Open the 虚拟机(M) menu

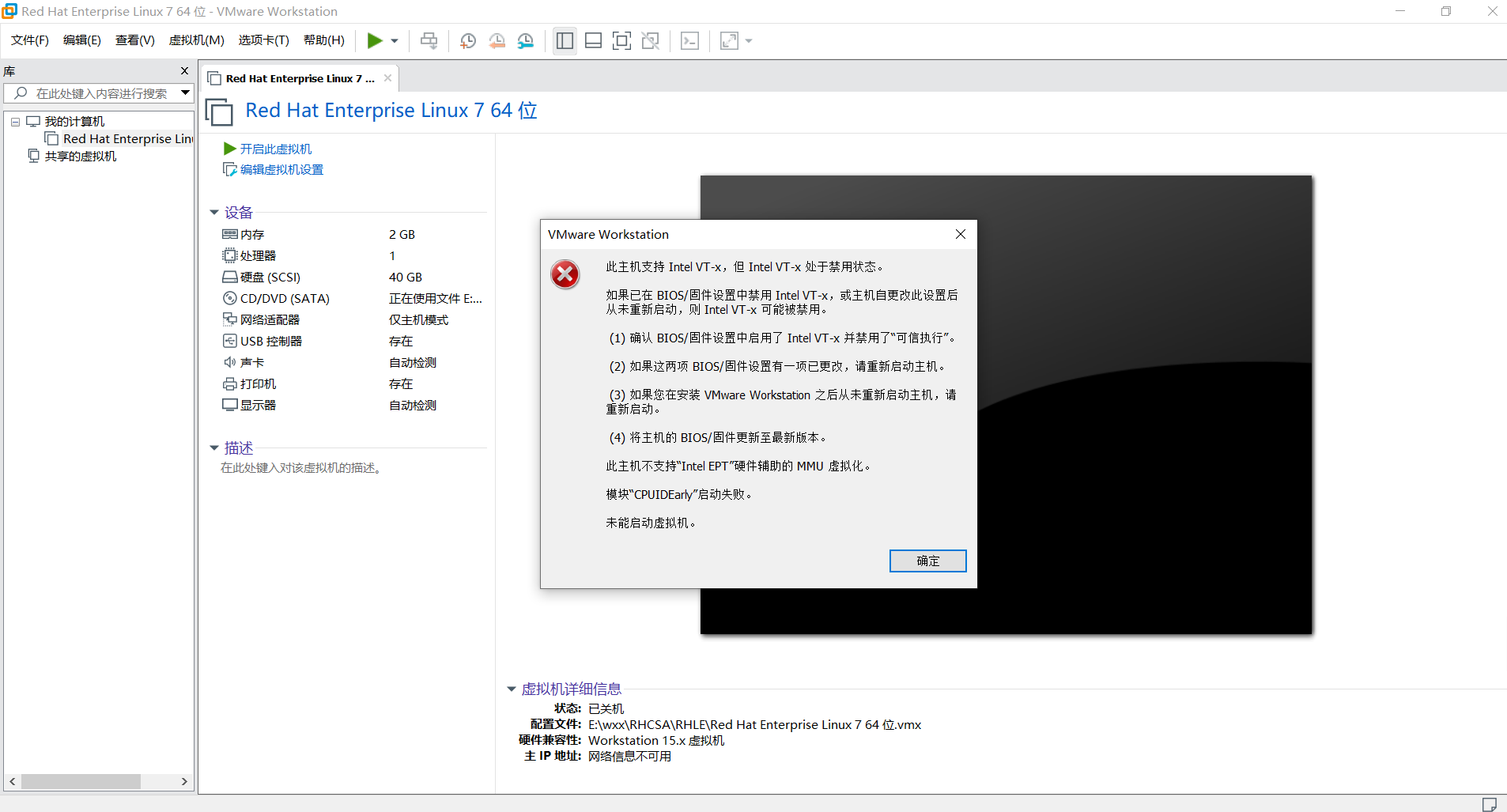click(x=196, y=40)
